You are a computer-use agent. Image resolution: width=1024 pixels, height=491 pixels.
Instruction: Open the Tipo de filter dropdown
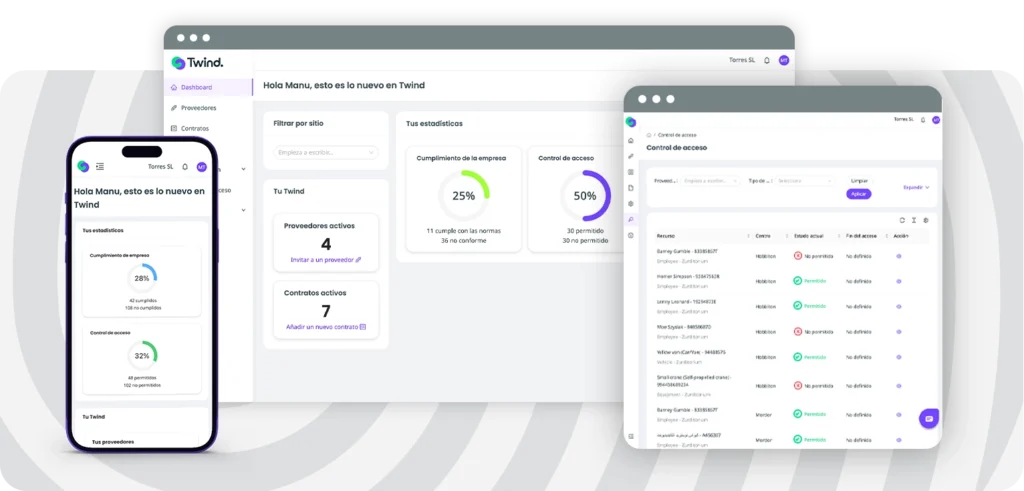[x=805, y=181]
